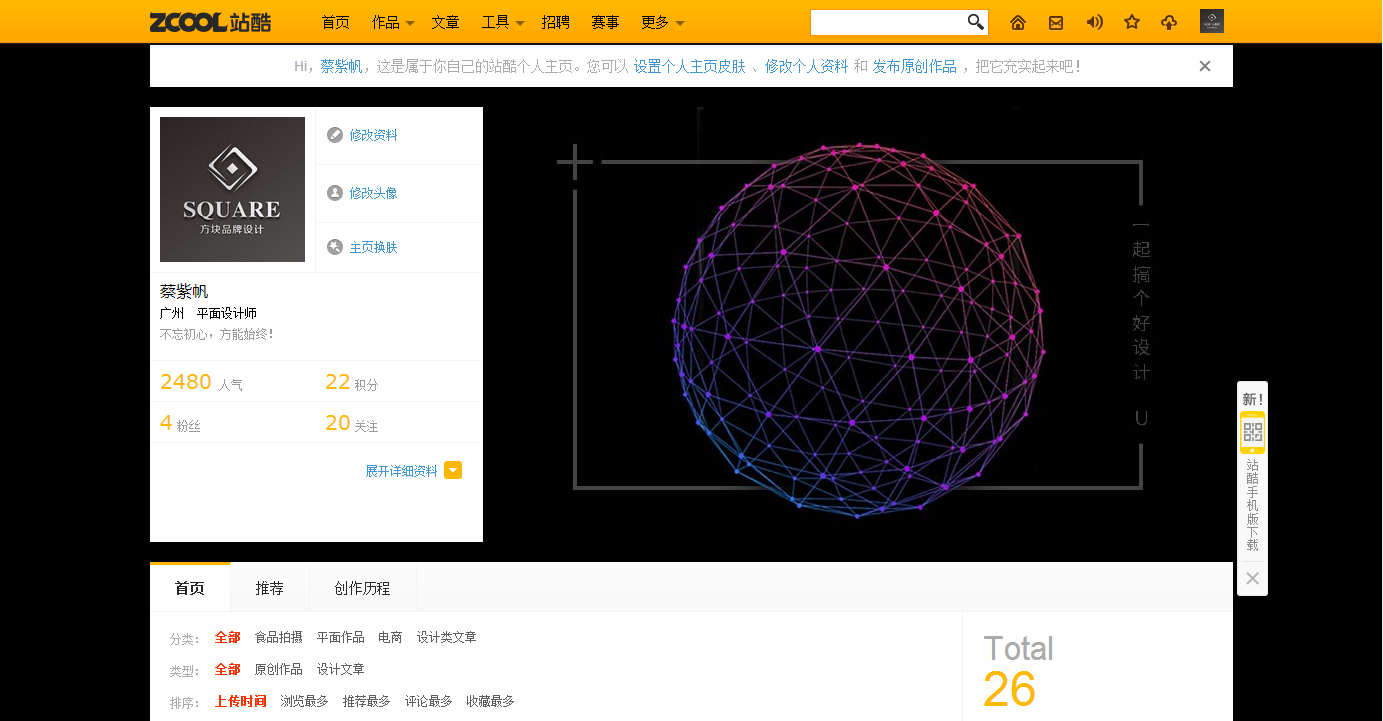The width and height of the screenshot is (1383, 721).
Task: Open the mail envelope icon
Action: (x=1056, y=22)
